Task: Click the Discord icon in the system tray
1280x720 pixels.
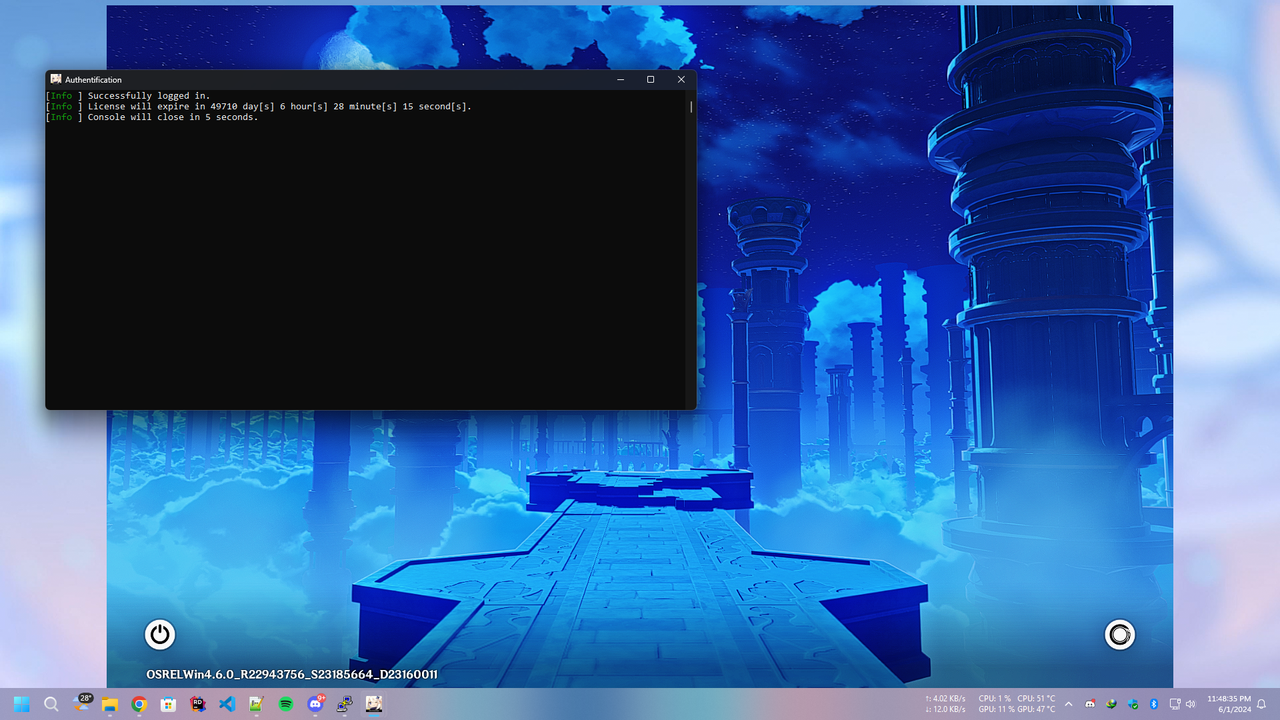Action: (x=1090, y=704)
